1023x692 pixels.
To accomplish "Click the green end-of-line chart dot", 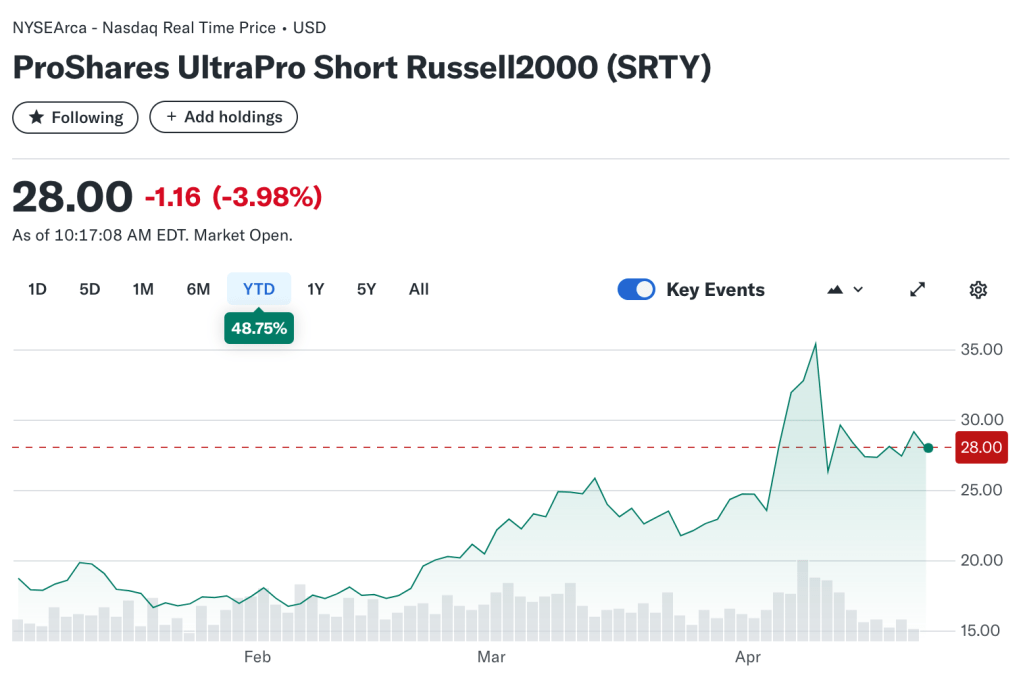I will 928,447.
